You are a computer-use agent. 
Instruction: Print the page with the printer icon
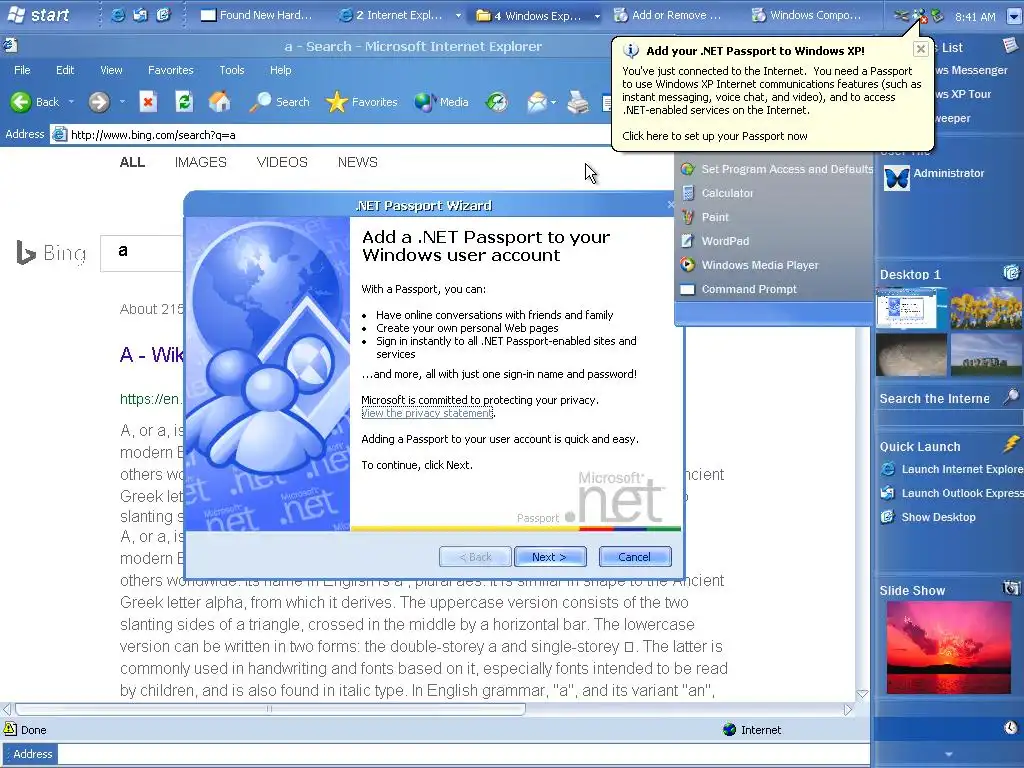point(578,102)
